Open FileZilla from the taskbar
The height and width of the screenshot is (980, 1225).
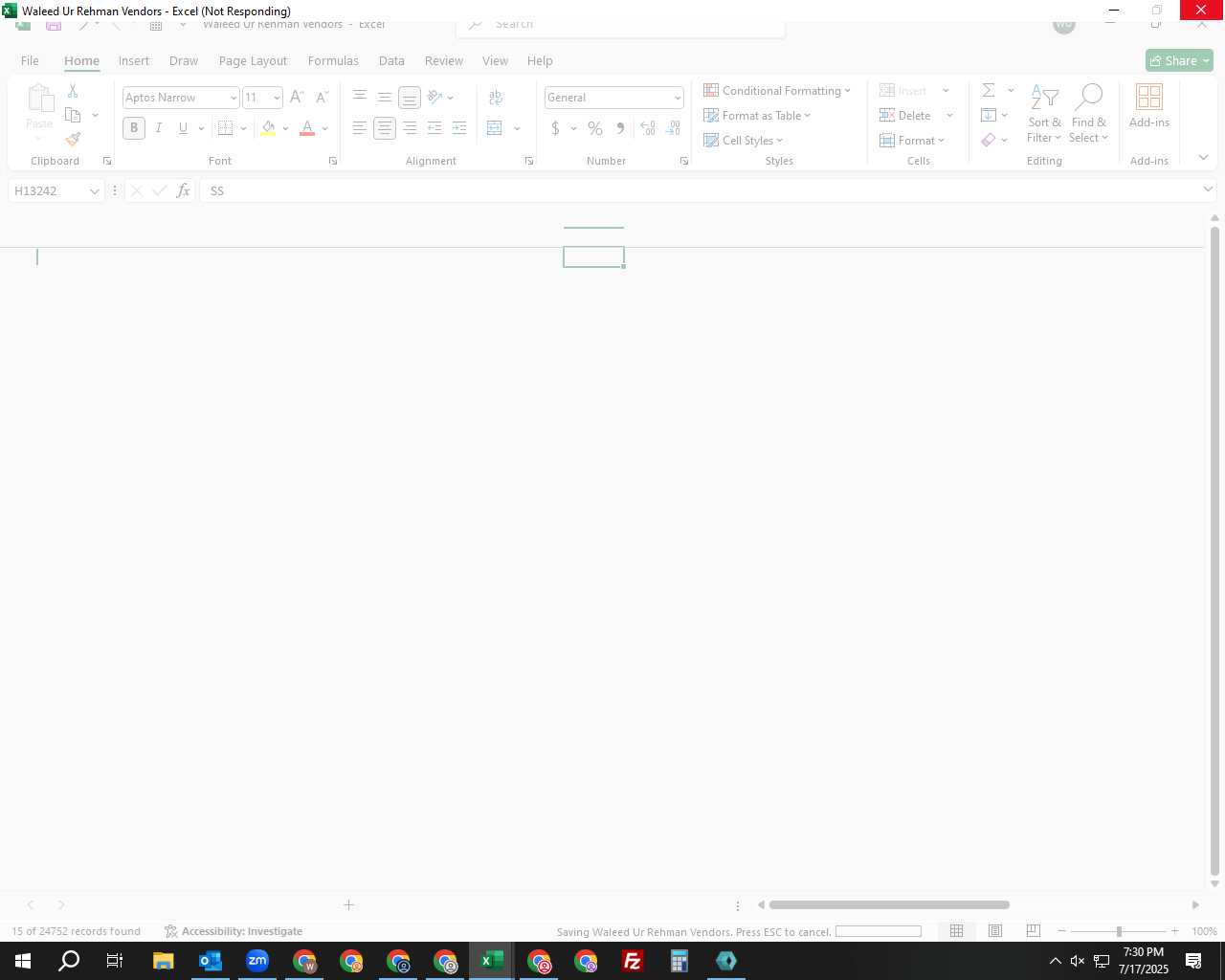coord(632,961)
